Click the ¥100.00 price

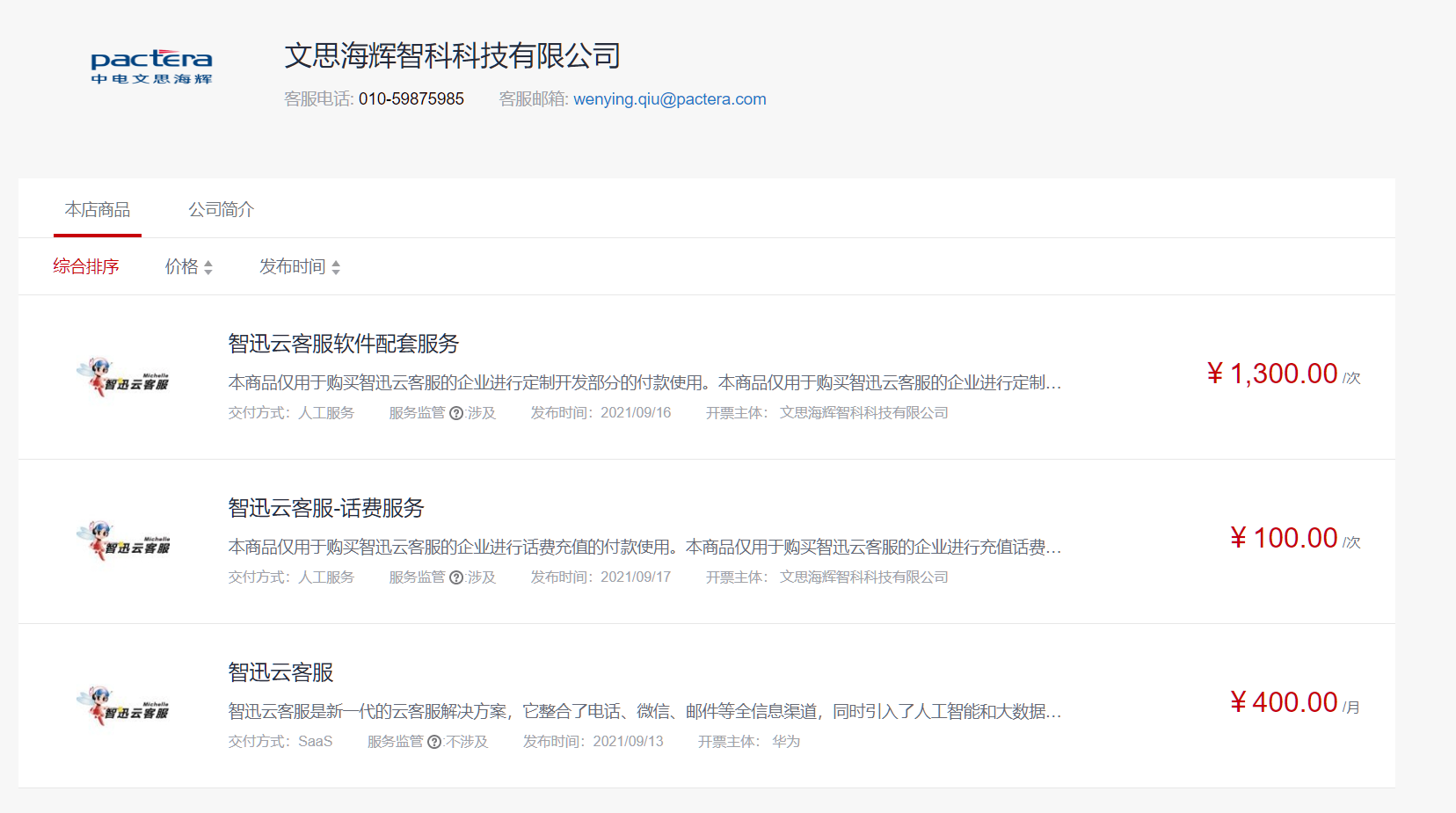tap(1284, 538)
